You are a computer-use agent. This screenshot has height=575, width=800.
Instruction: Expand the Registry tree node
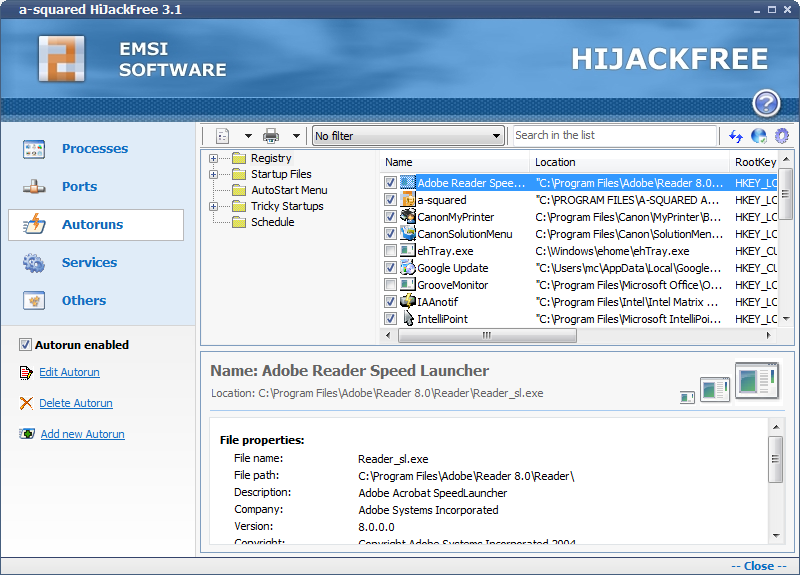click(x=213, y=158)
